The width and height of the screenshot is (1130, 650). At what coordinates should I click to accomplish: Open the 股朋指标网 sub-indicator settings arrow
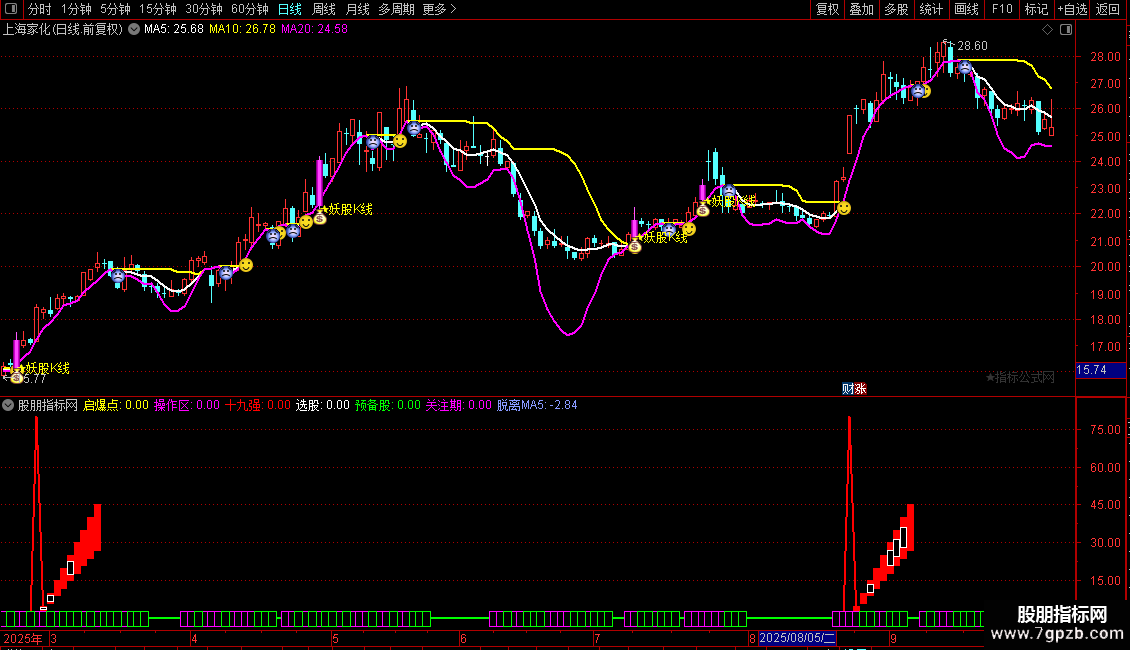(8, 405)
